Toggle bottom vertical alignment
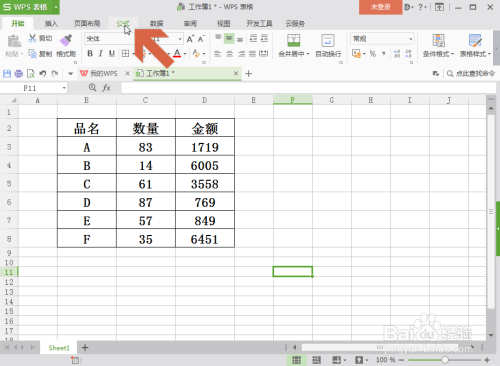 point(240,39)
